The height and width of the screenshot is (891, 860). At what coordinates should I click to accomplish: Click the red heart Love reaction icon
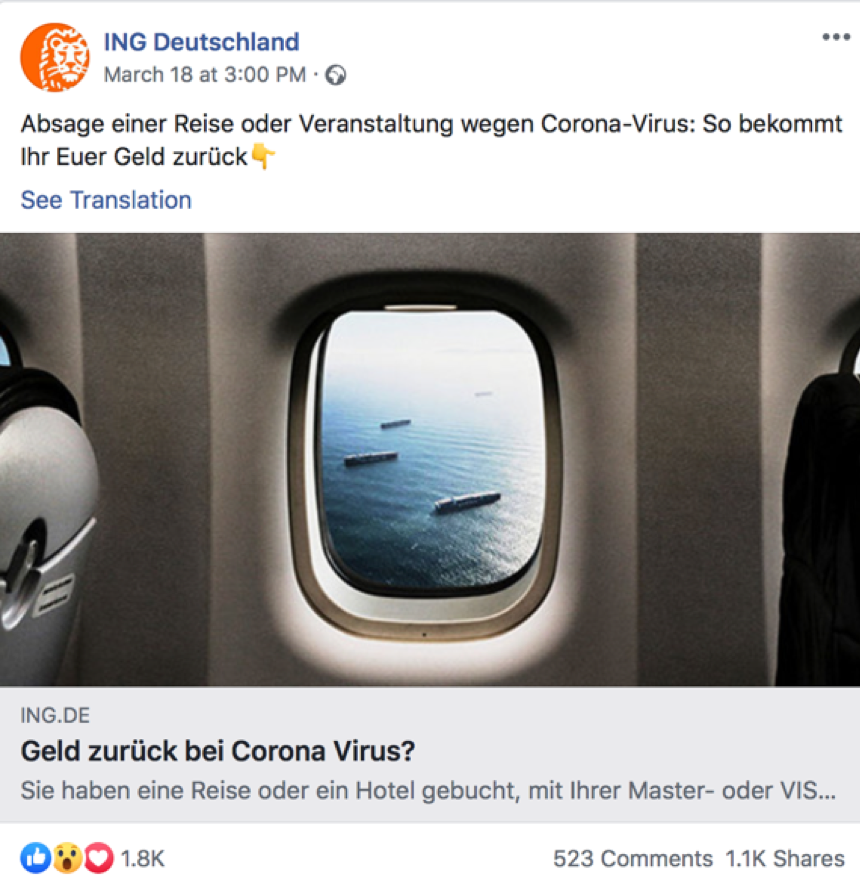click(x=99, y=858)
